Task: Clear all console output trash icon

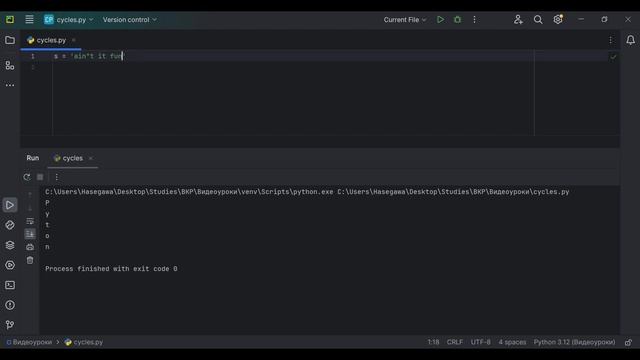Action: [30, 260]
